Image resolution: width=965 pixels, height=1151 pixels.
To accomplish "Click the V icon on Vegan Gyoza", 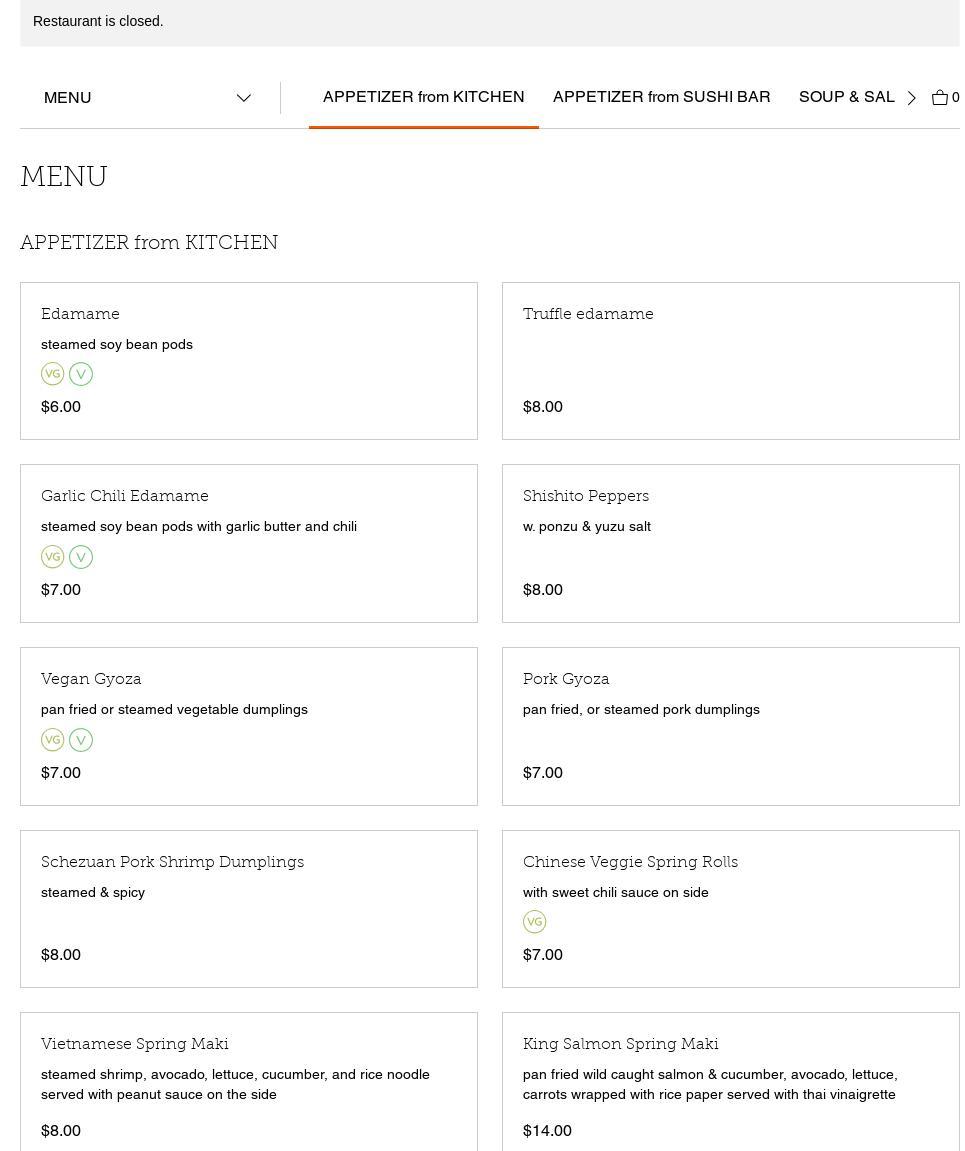I will coord(81,740).
